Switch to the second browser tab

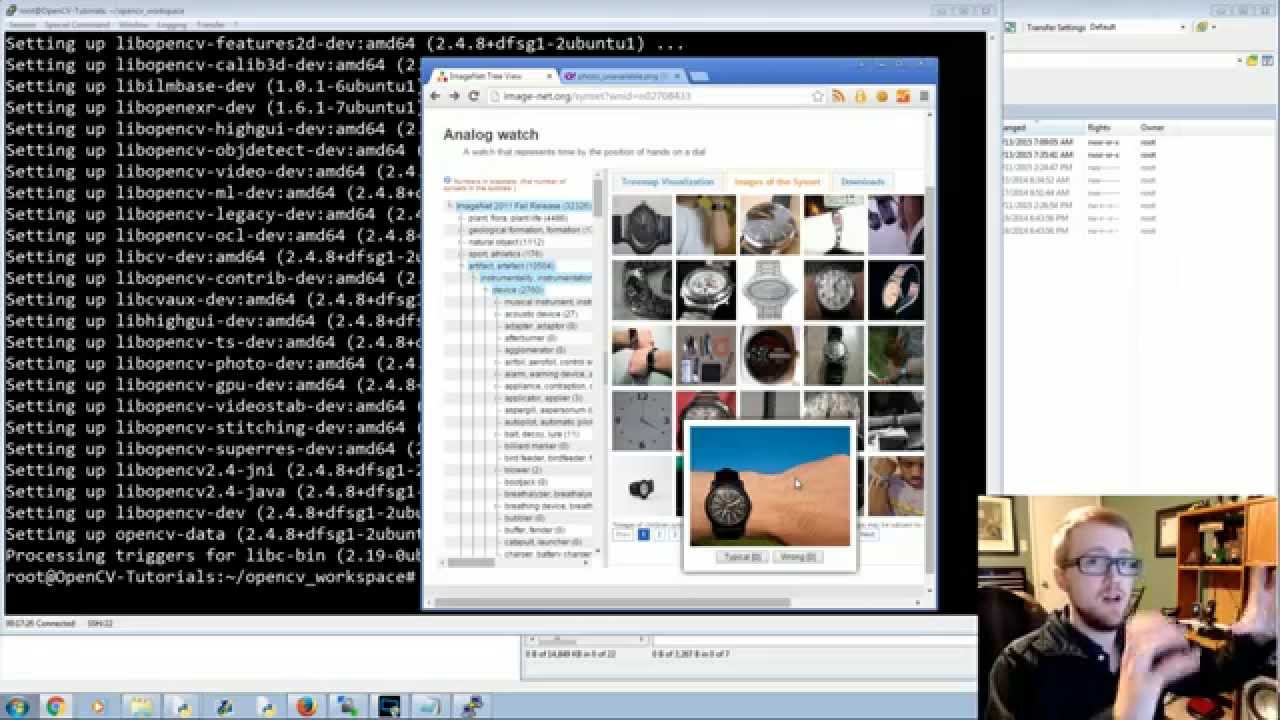(x=620, y=76)
